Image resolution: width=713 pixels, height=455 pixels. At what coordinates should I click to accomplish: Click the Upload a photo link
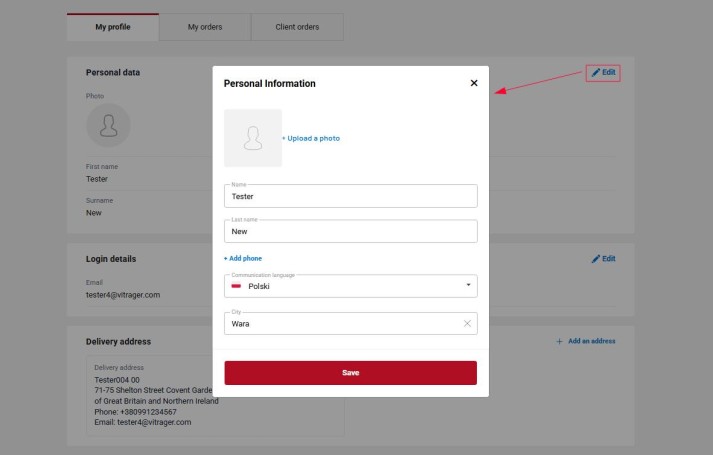(x=313, y=138)
